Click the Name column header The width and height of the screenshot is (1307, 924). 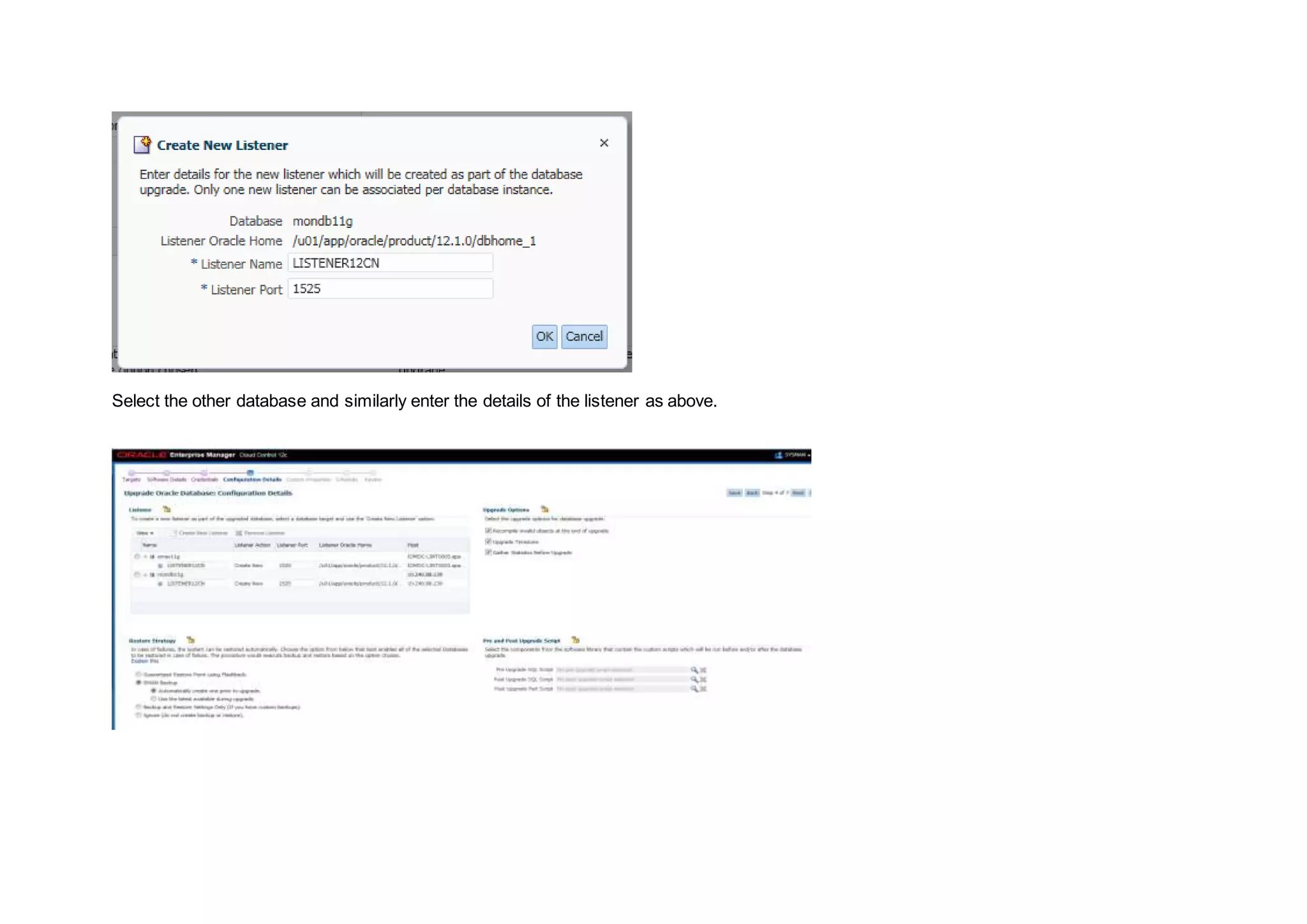click(149, 545)
